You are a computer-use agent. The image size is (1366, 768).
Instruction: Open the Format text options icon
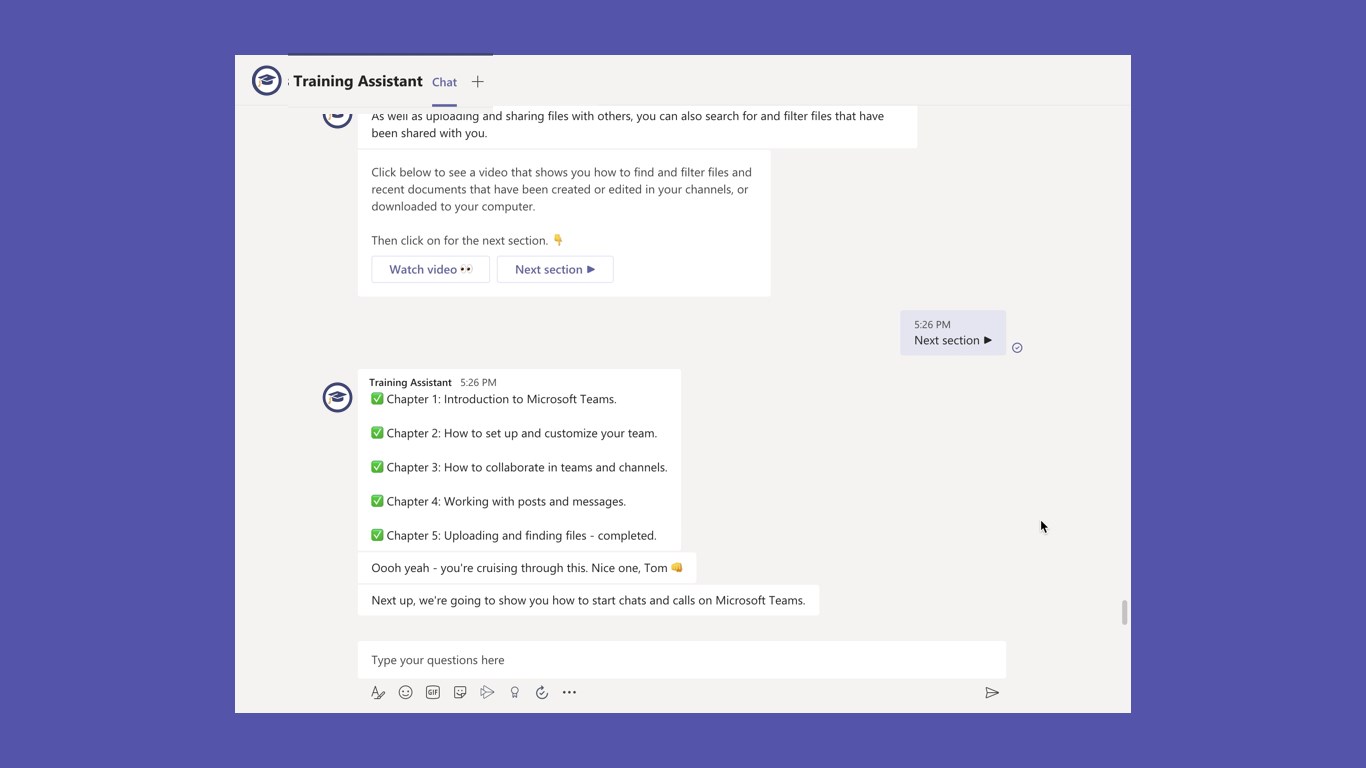coord(378,692)
